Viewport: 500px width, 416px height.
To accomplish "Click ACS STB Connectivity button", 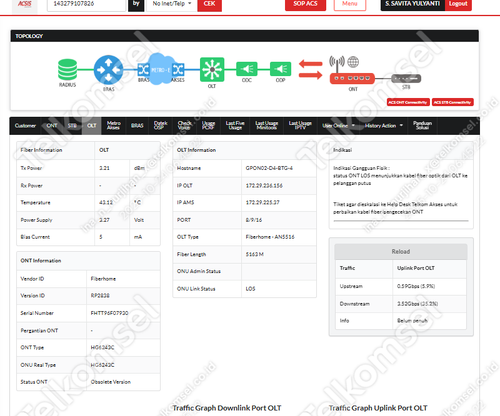I will [x=453, y=102].
